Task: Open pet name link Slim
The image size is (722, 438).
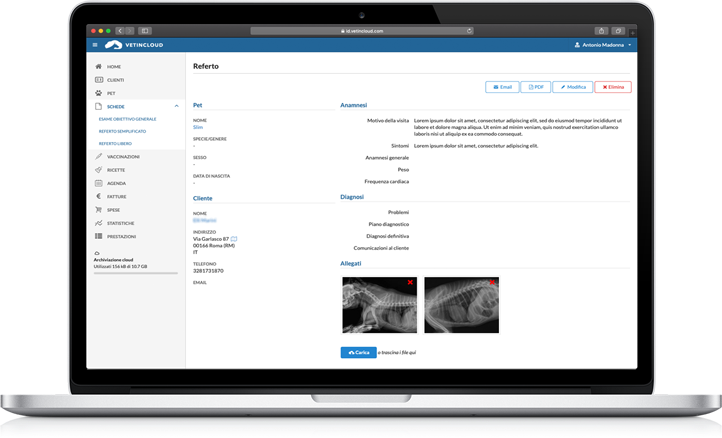Action: coord(198,127)
